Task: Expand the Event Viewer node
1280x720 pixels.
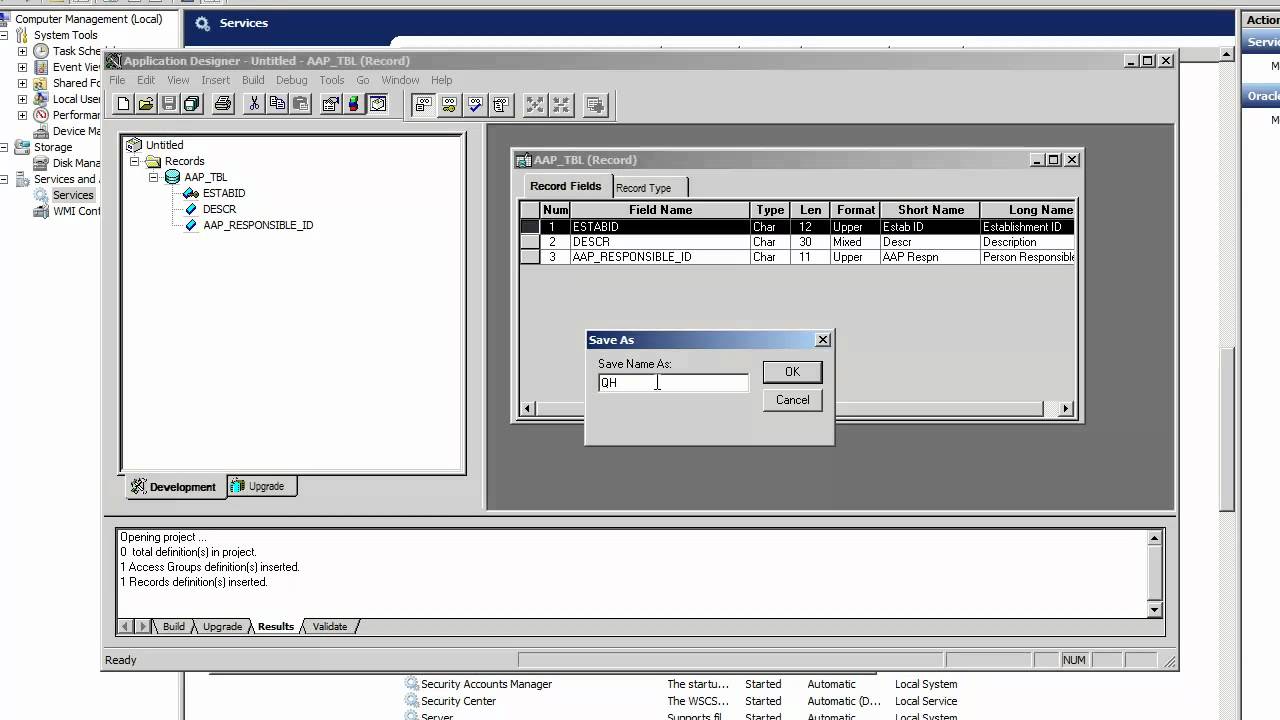Action: pyautogui.click(x=22, y=67)
